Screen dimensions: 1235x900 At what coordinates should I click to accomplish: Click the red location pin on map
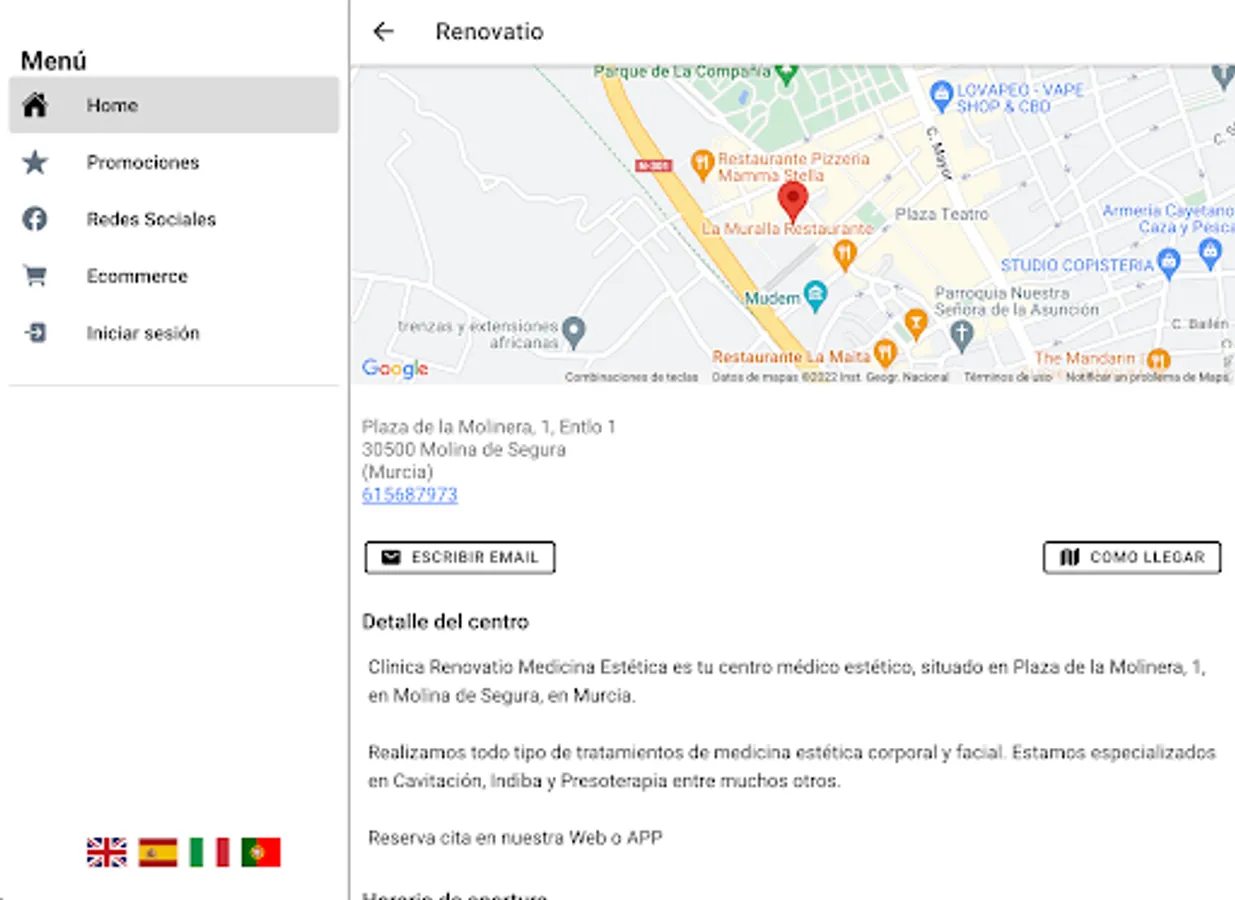tap(793, 201)
